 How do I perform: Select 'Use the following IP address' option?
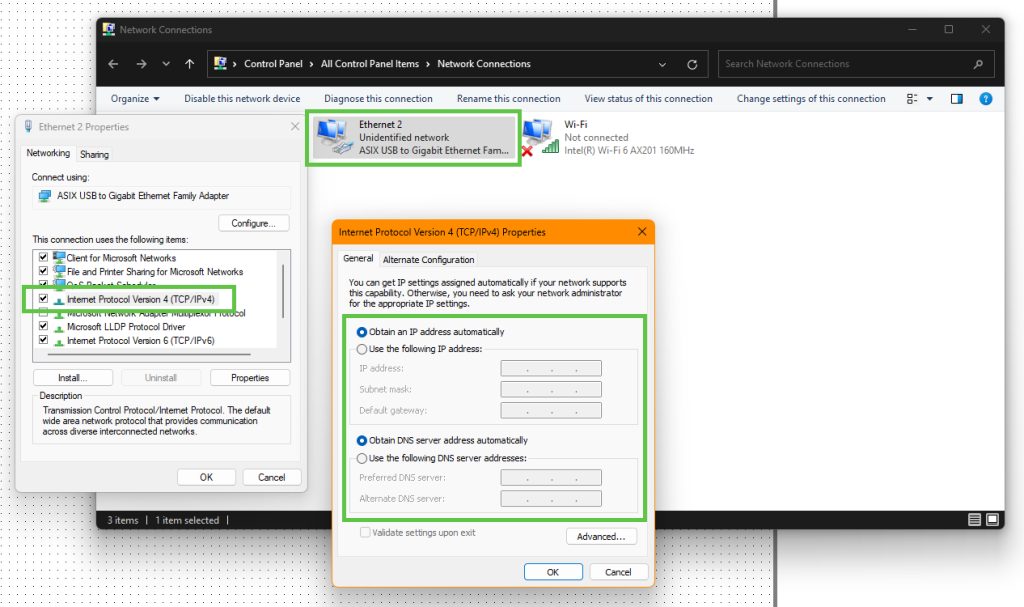(362, 349)
